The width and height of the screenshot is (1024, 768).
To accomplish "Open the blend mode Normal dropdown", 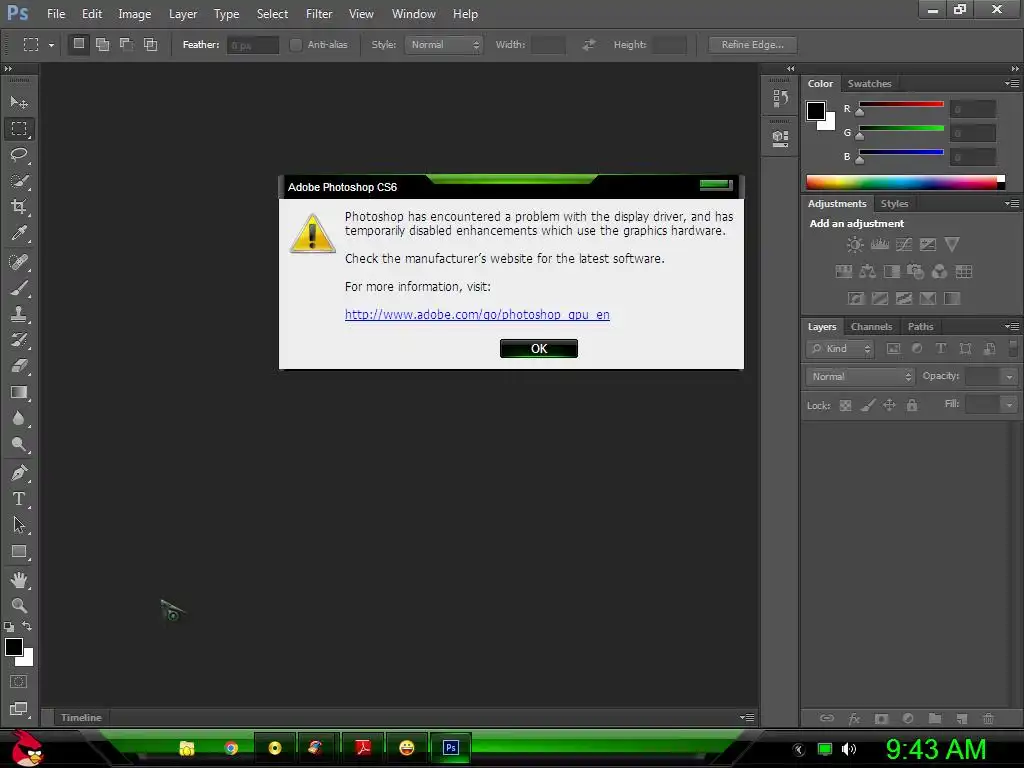I will point(860,376).
